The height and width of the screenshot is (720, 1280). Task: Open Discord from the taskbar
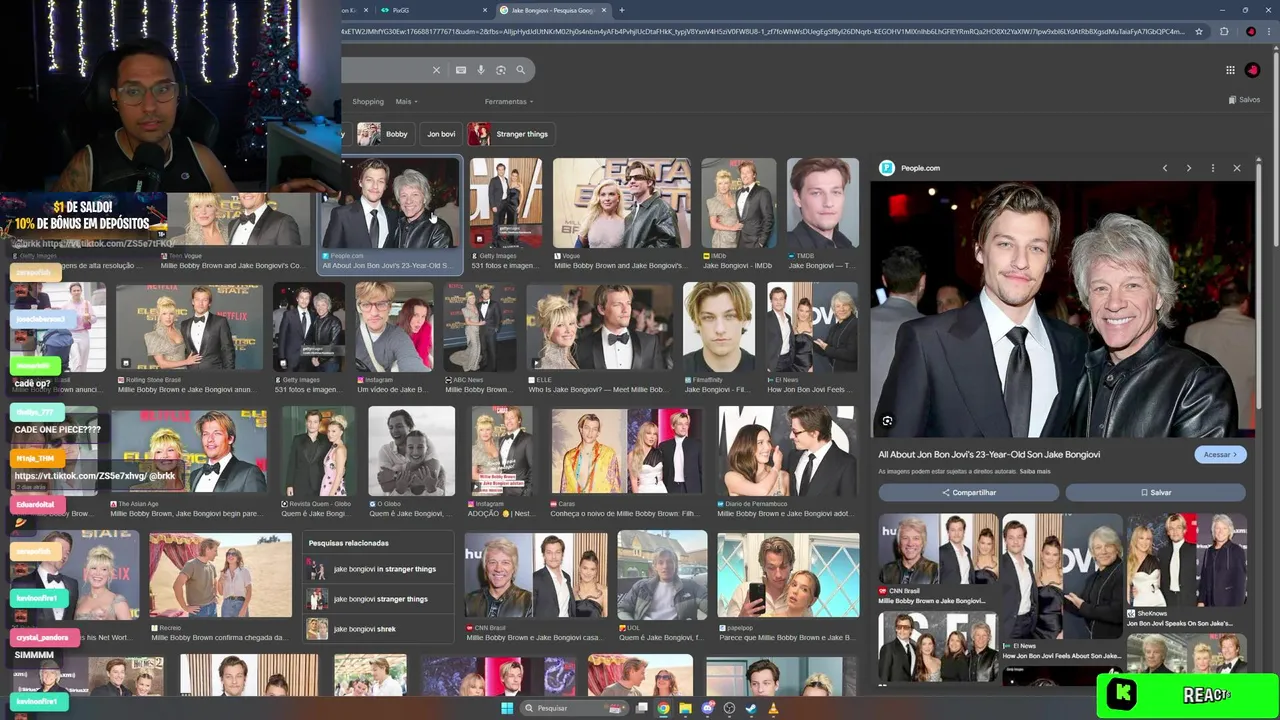tap(708, 708)
